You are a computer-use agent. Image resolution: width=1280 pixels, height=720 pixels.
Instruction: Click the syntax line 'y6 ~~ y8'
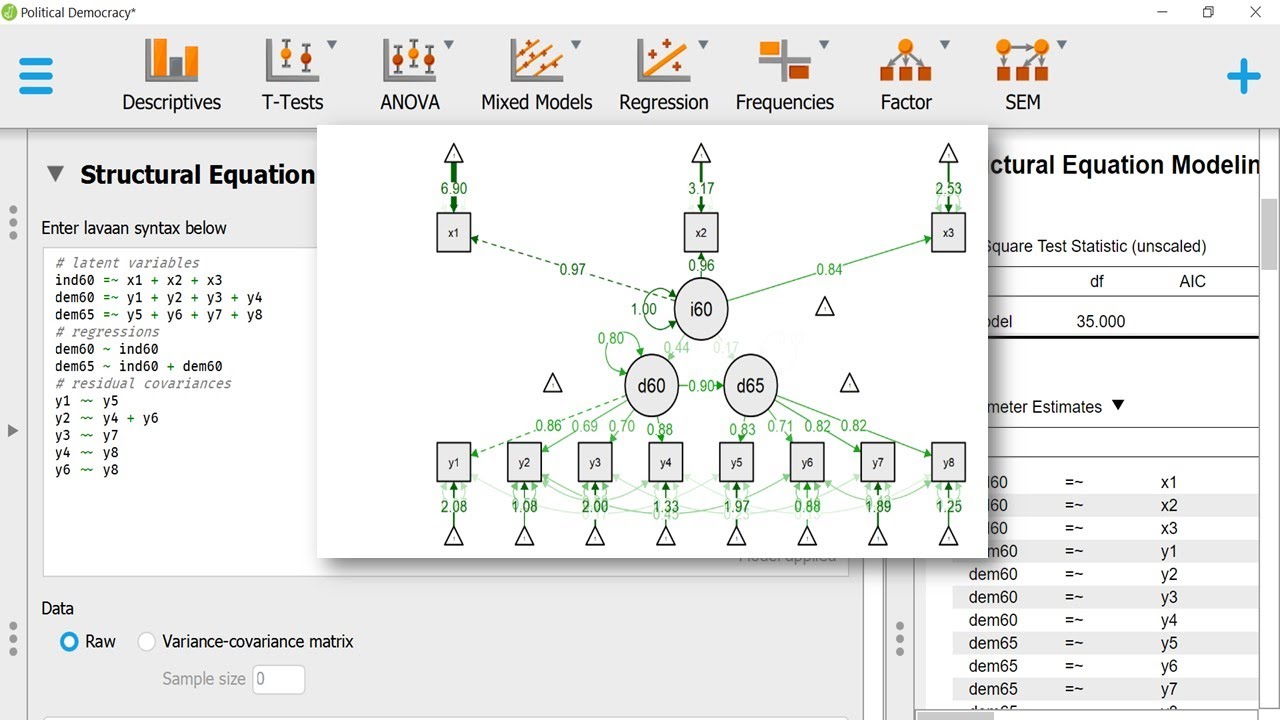click(x=87, y=469)
